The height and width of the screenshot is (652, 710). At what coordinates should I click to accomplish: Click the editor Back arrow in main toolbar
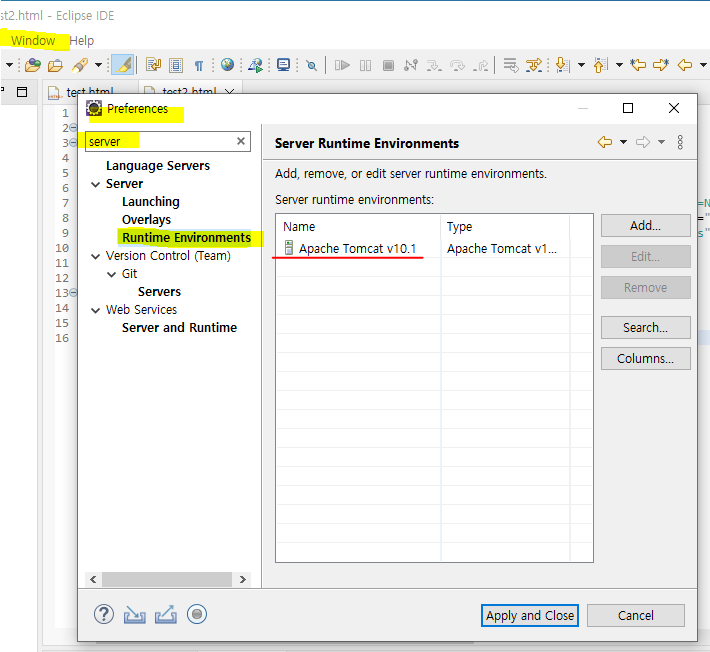point(685,65)
